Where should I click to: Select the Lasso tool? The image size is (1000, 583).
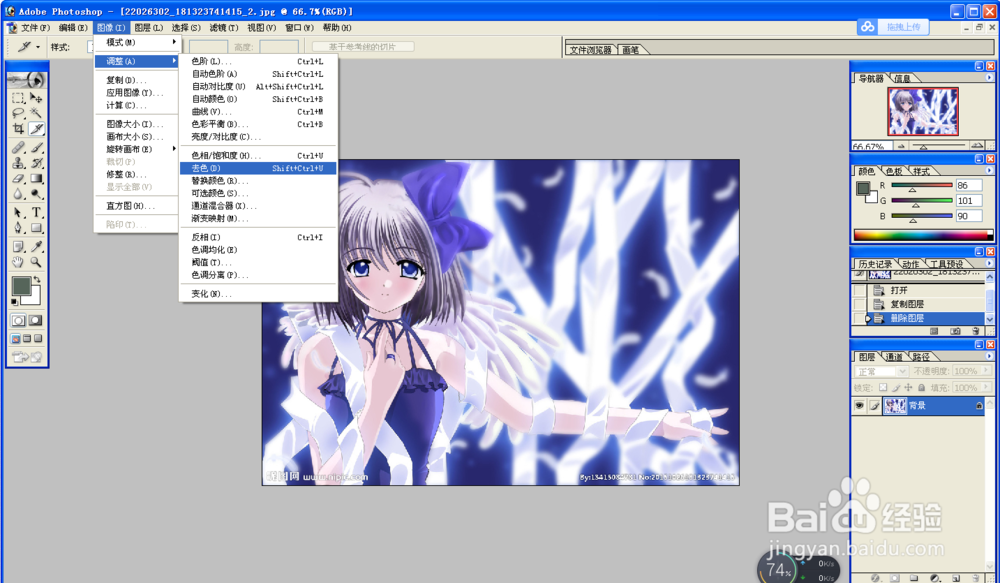(18, 113)
